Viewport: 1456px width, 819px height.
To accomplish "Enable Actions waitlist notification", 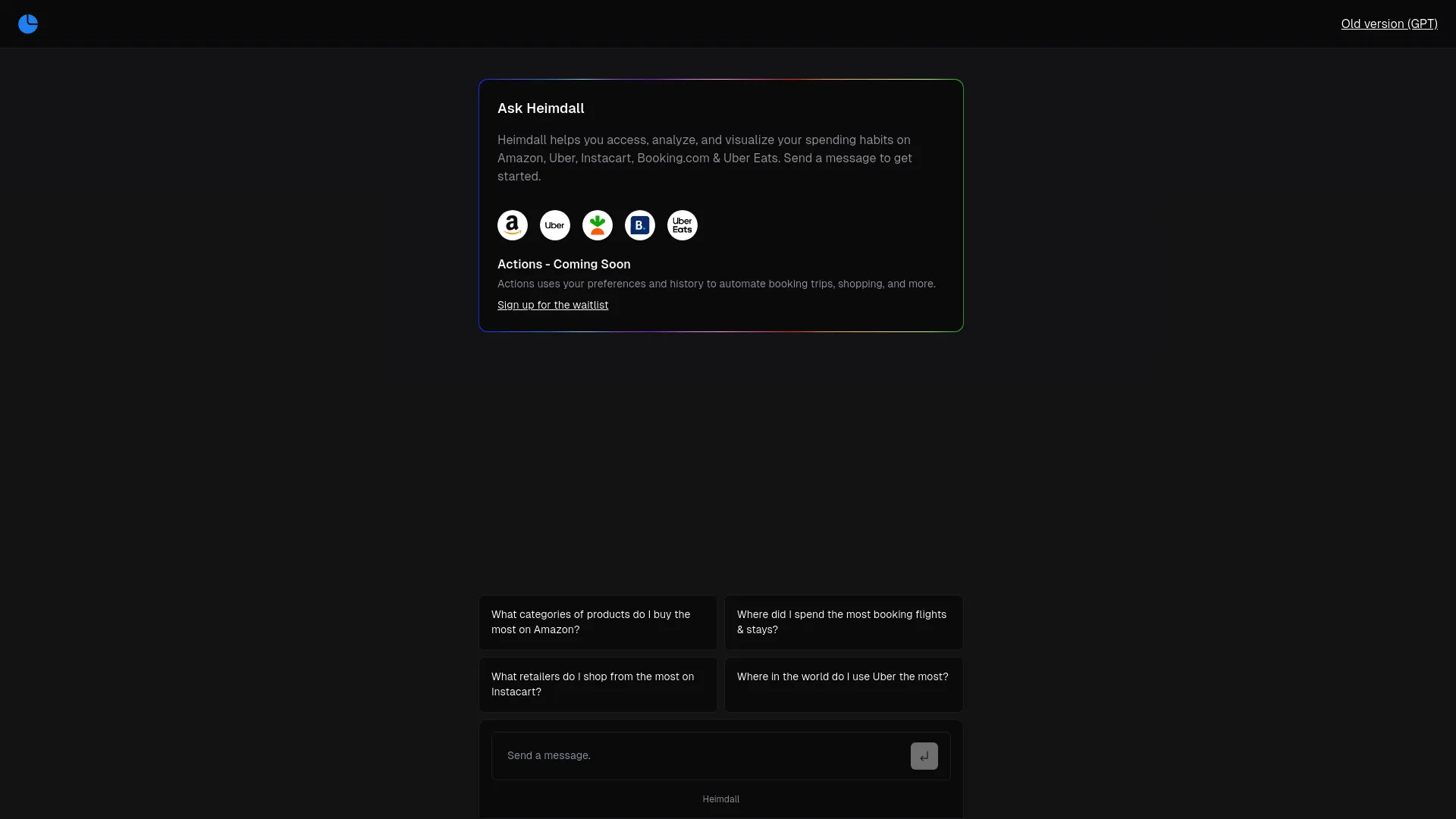I will coord(553,305).
